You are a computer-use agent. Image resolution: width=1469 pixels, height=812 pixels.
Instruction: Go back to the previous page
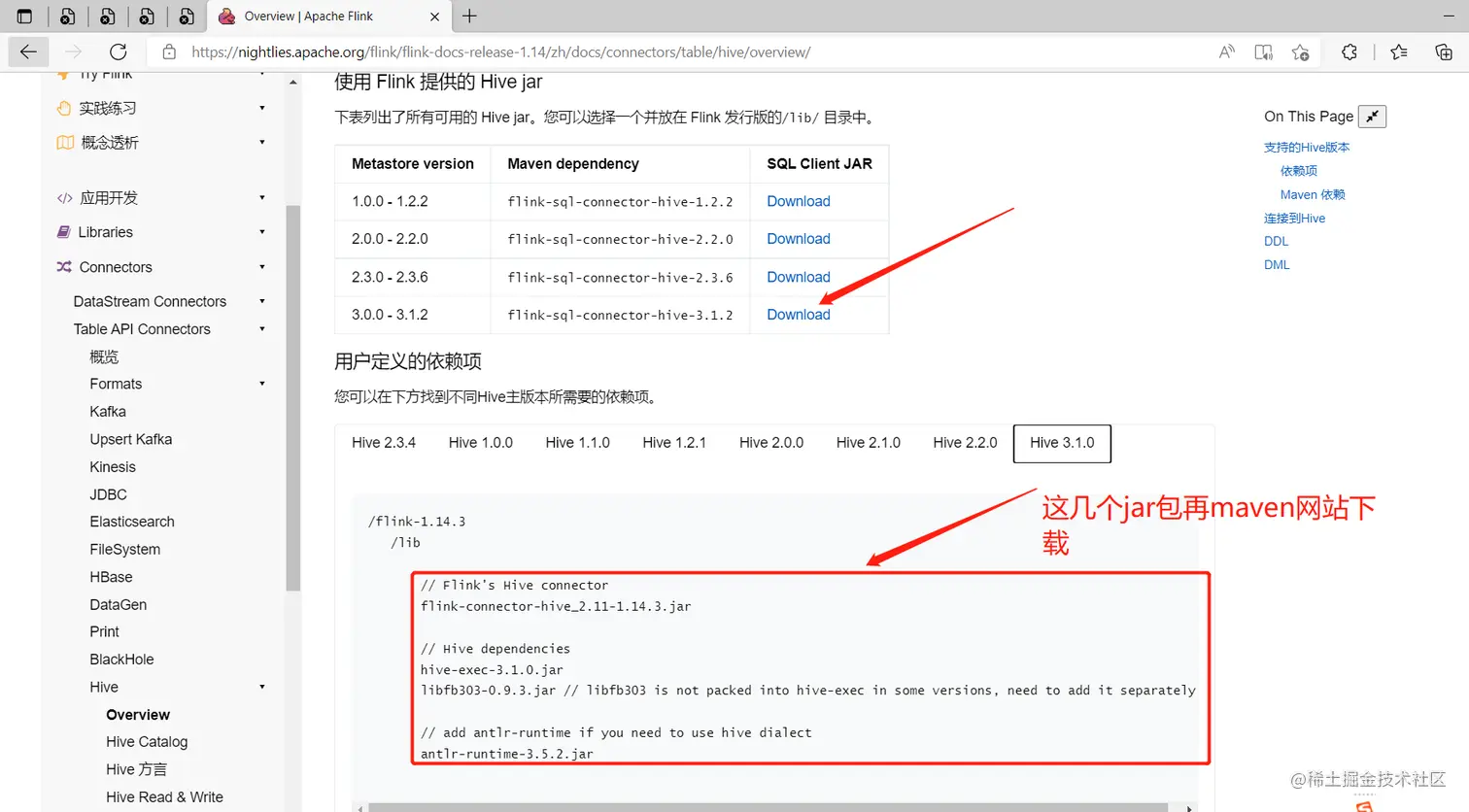(x=28, y=52)
